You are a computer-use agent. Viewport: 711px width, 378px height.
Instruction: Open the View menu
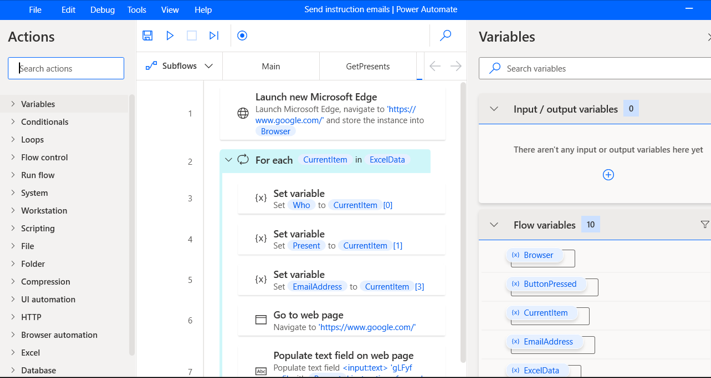[x=170, y=10]
